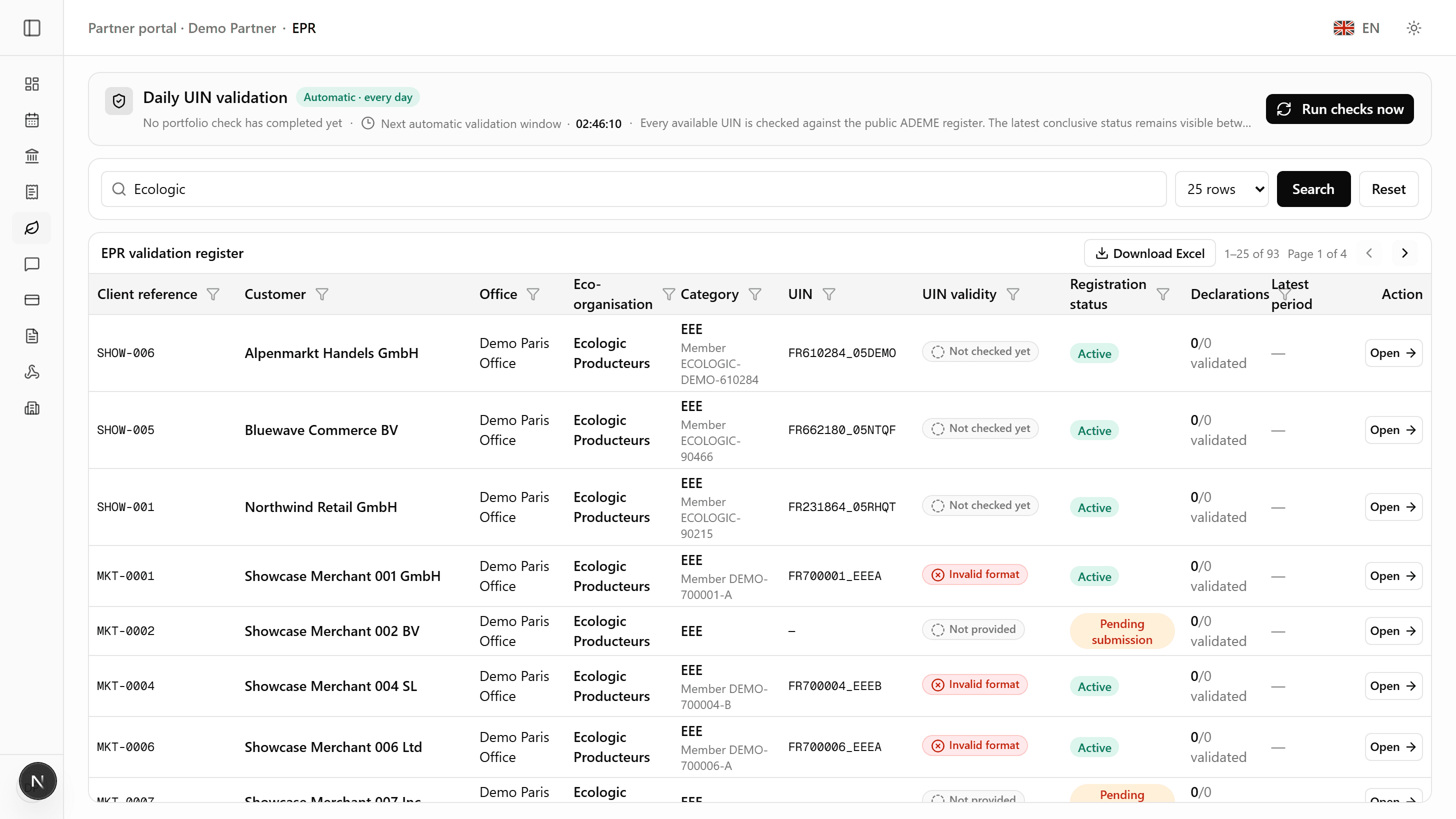This screenshot has width=1456, height=819.
Task: Open Category column filter
Action: pyautogui.click(x=754, y=294)
